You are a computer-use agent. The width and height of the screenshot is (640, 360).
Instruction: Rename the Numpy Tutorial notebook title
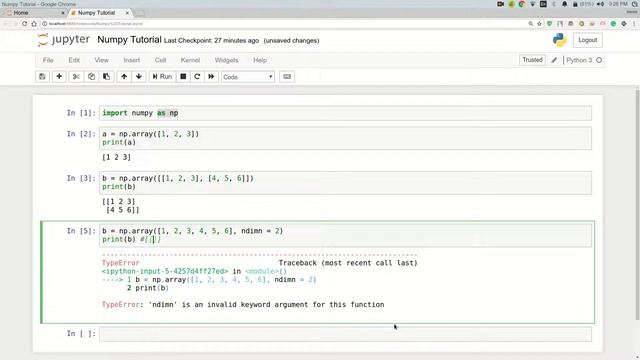click(x=129, y=40)
